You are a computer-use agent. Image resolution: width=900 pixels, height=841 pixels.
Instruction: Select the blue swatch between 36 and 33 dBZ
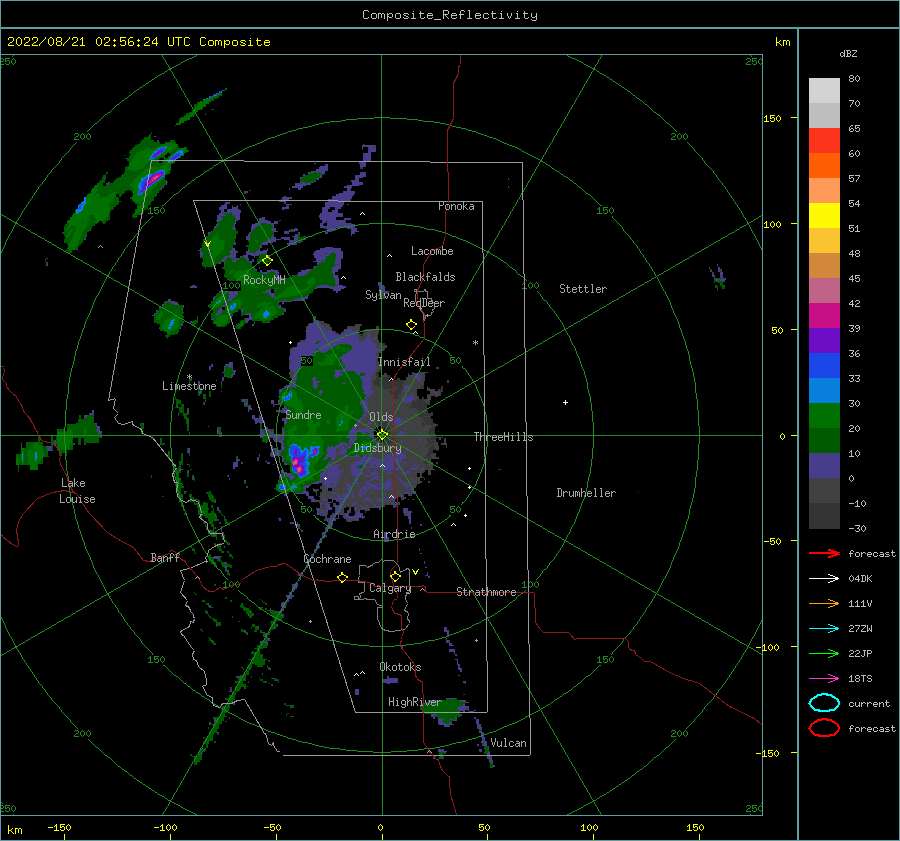coord(824,366)
